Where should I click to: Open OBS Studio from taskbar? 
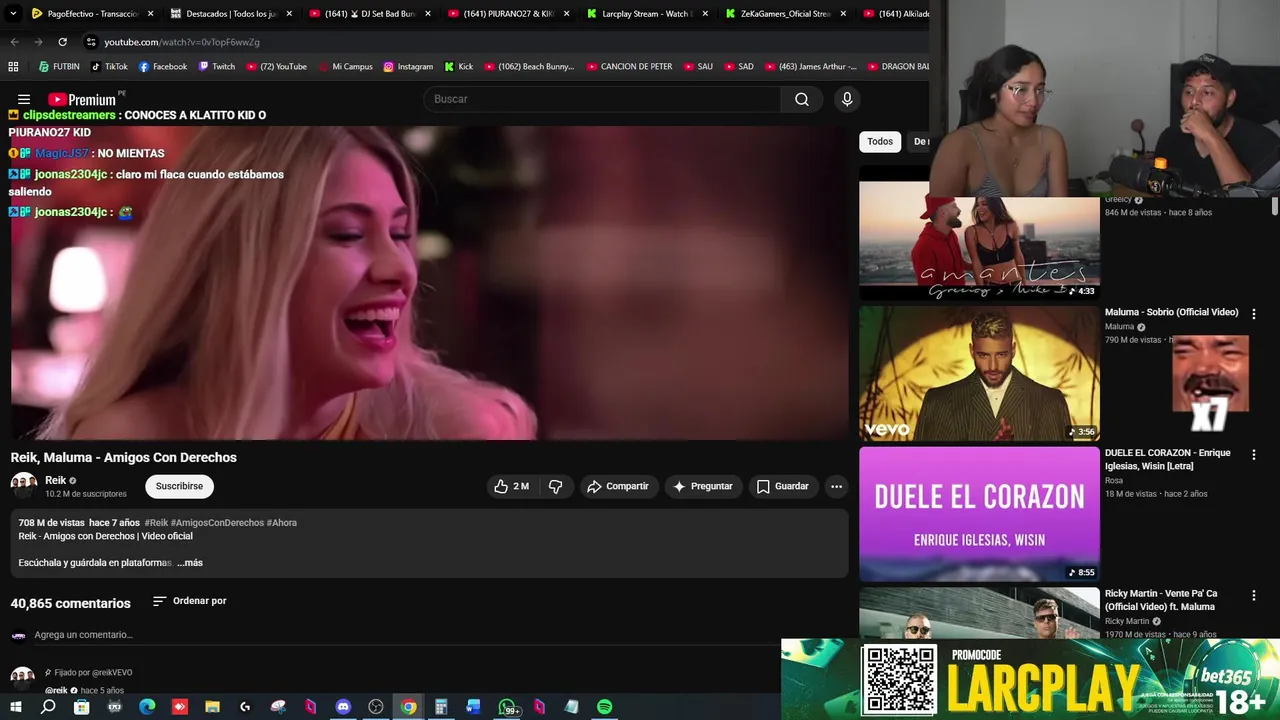click(376, 707)
